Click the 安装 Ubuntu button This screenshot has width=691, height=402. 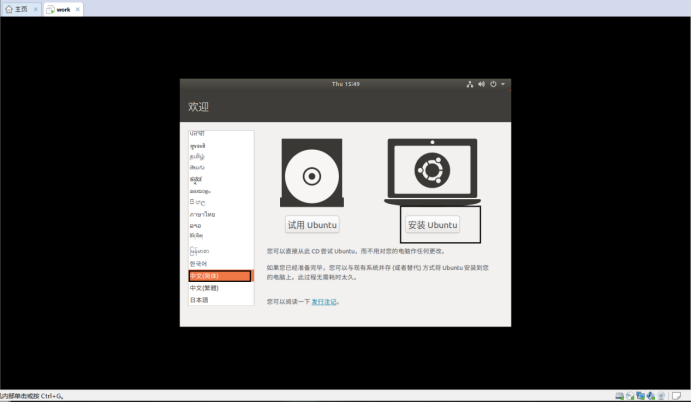pyautogui.click(x=432, y=225)
